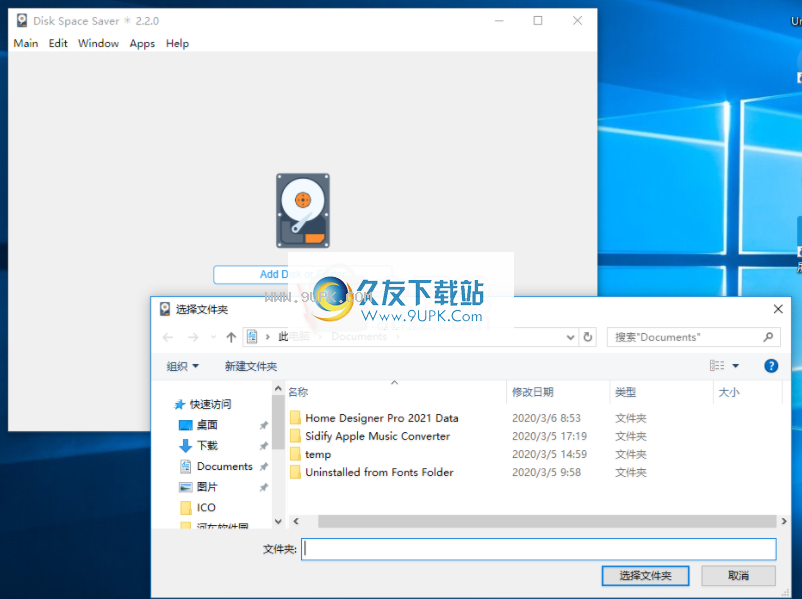Select the temp folder
Viewport: 802px width, 599px height.
(x=318, y=454)
